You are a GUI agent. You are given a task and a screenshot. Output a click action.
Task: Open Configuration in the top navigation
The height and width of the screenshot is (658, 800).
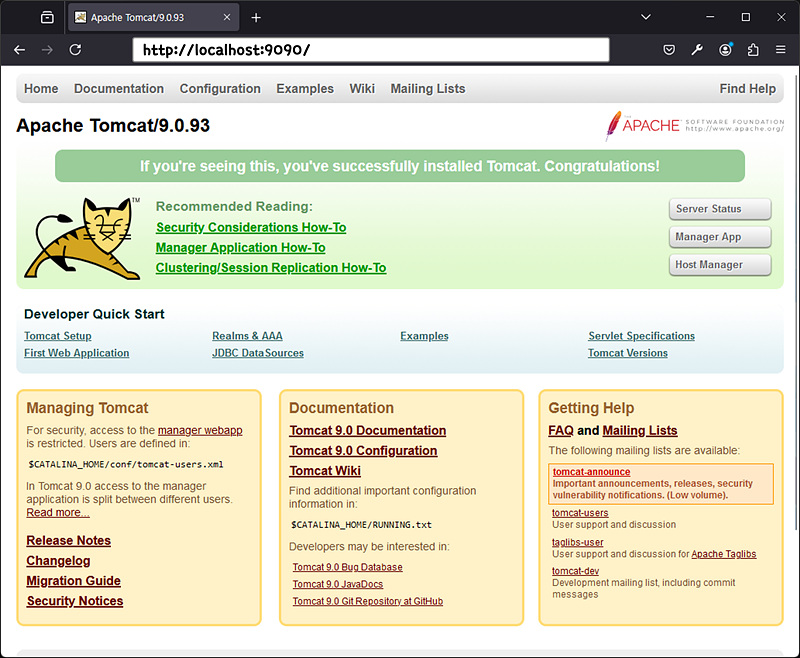220,89
